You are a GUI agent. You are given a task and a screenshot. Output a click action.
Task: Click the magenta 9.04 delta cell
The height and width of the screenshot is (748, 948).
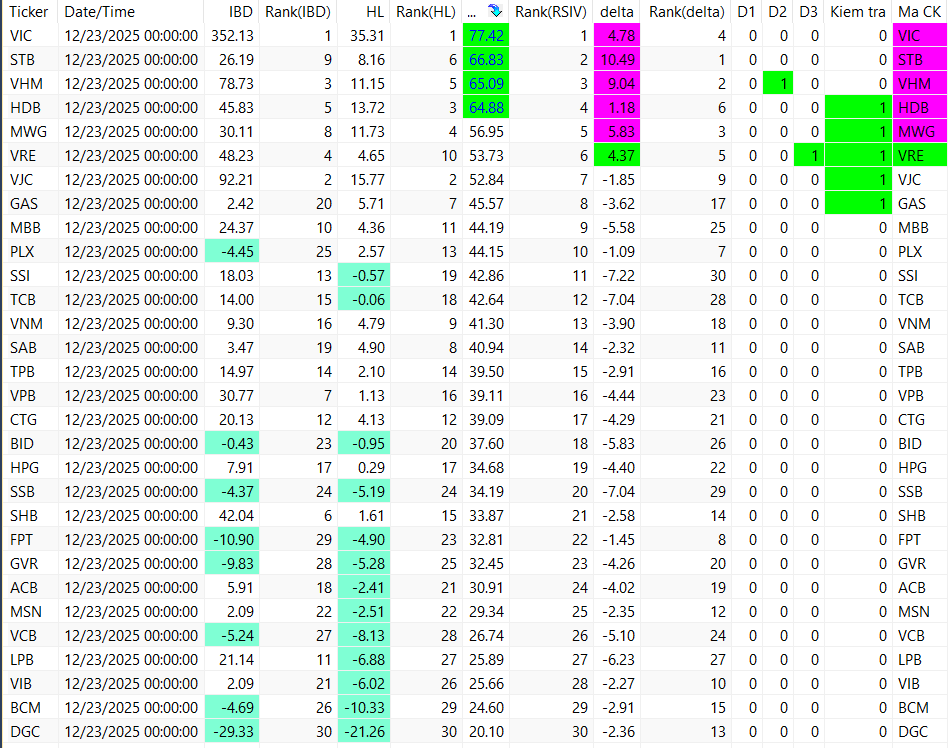click(617, 83)
